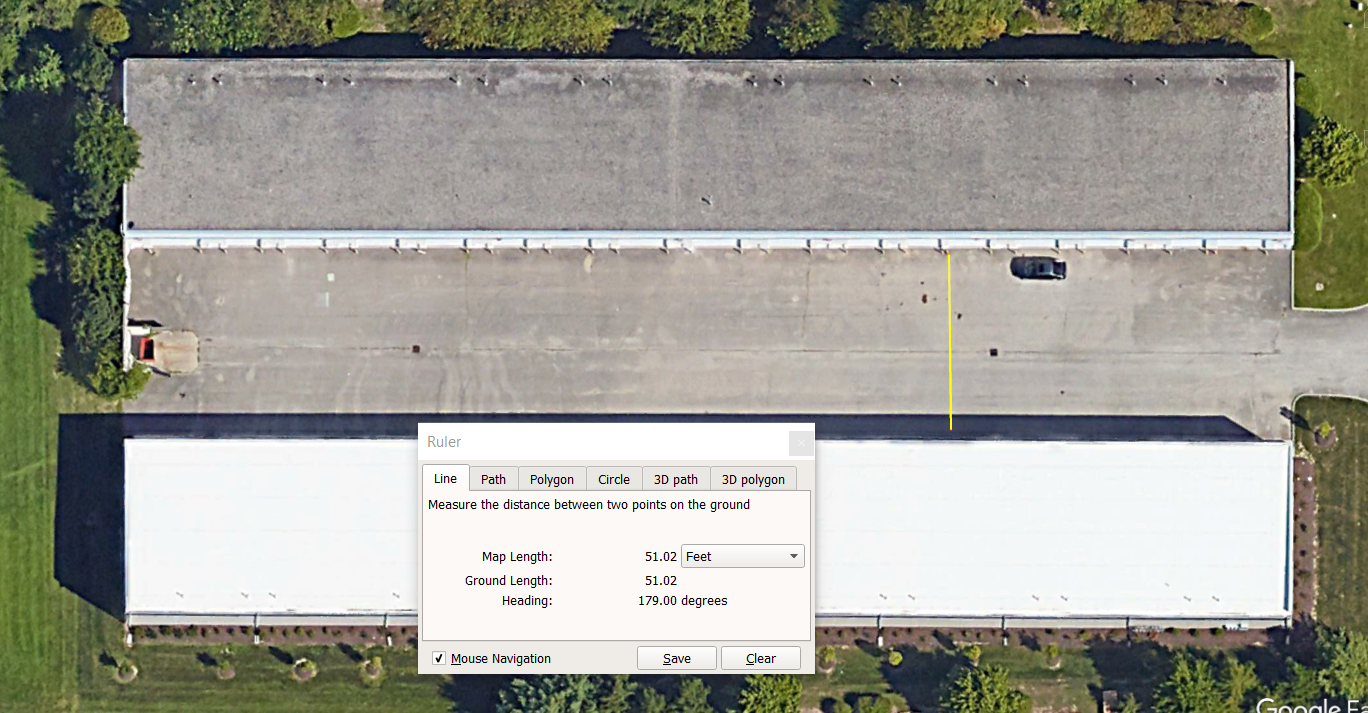Click the black car in the lot
The image size is (1368, 713).
tap(1038, 267)
